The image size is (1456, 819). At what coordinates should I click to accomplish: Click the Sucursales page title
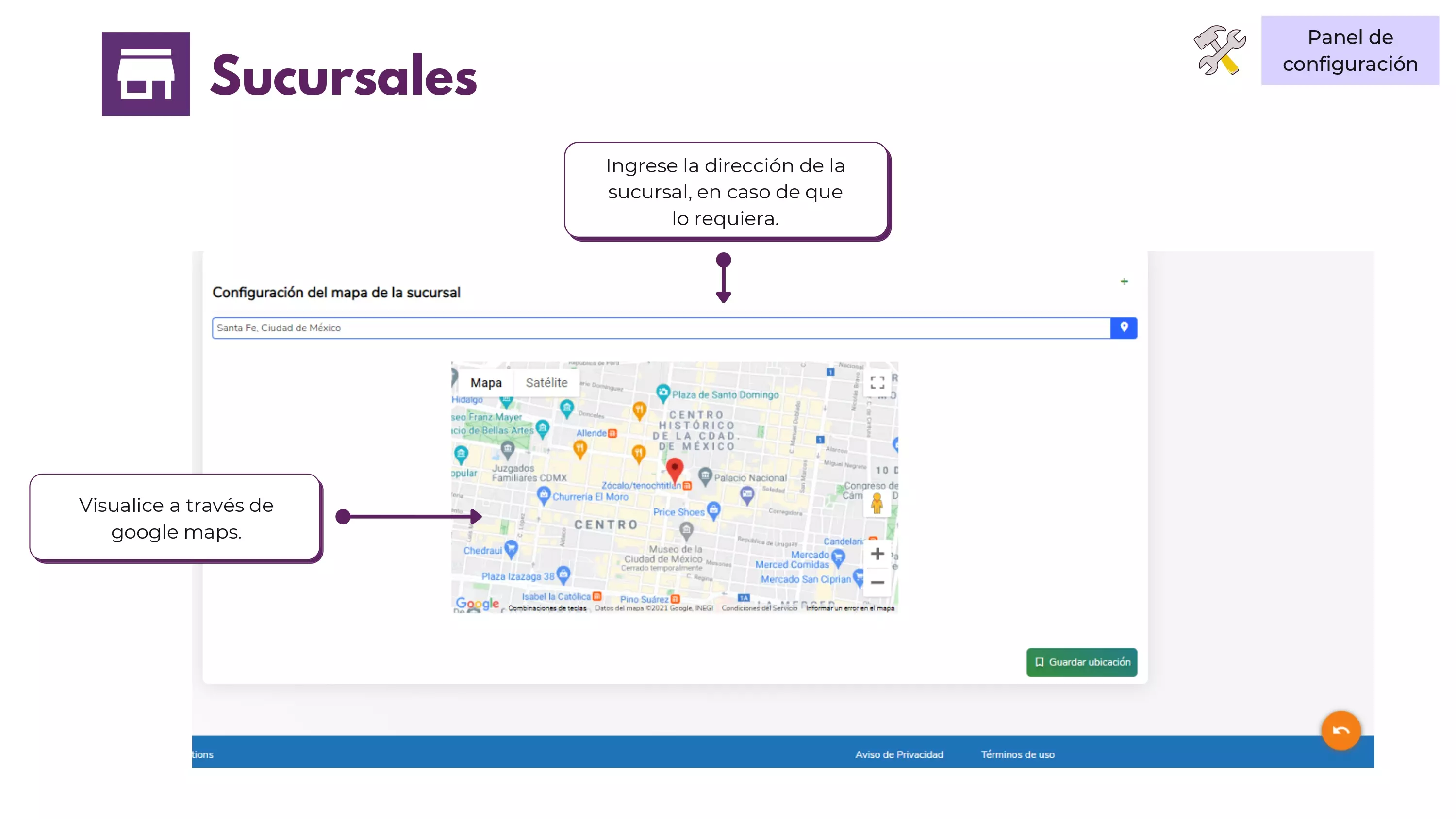pos(344,75)
